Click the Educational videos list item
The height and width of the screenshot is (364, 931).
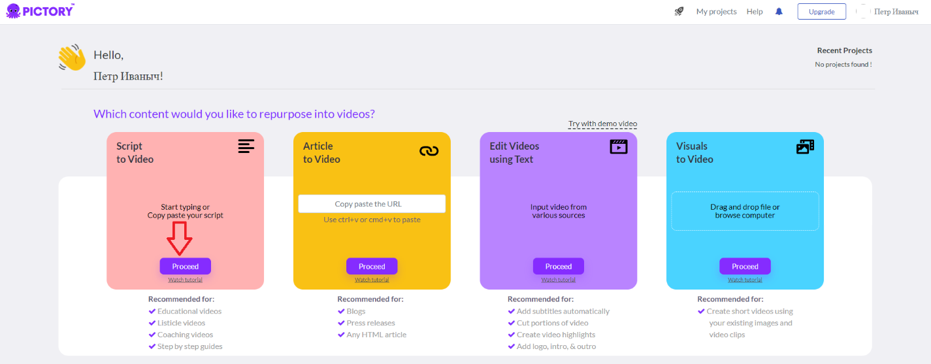point(189,311)
